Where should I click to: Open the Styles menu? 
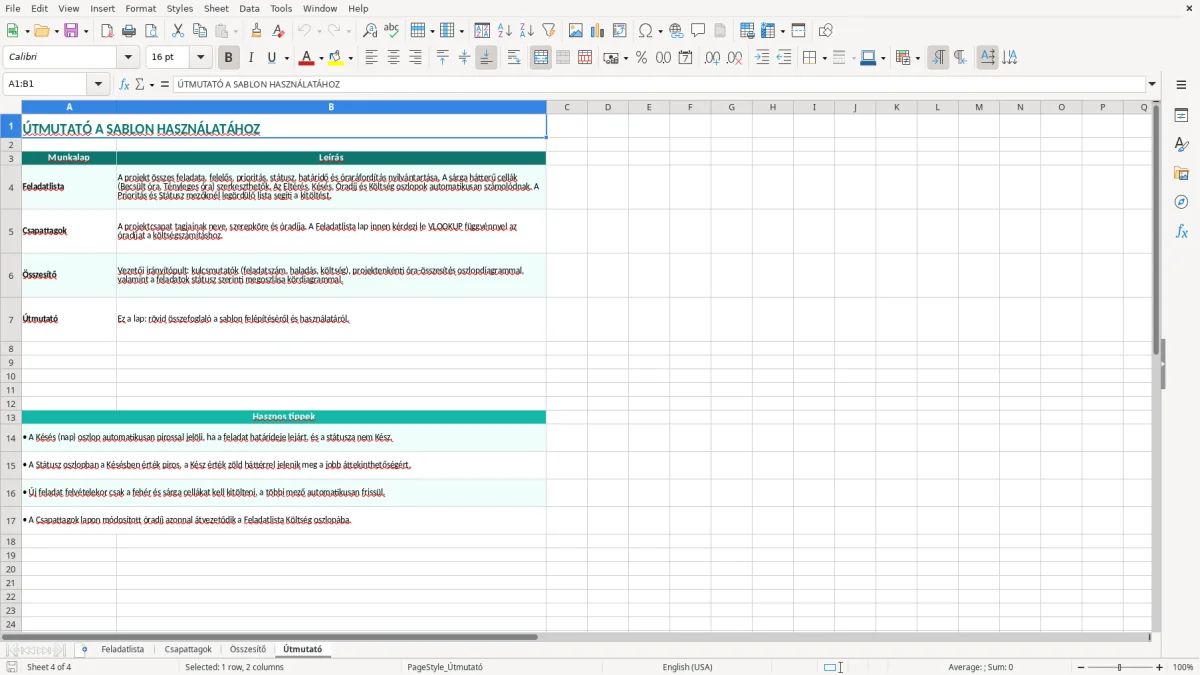pos(180,8)
